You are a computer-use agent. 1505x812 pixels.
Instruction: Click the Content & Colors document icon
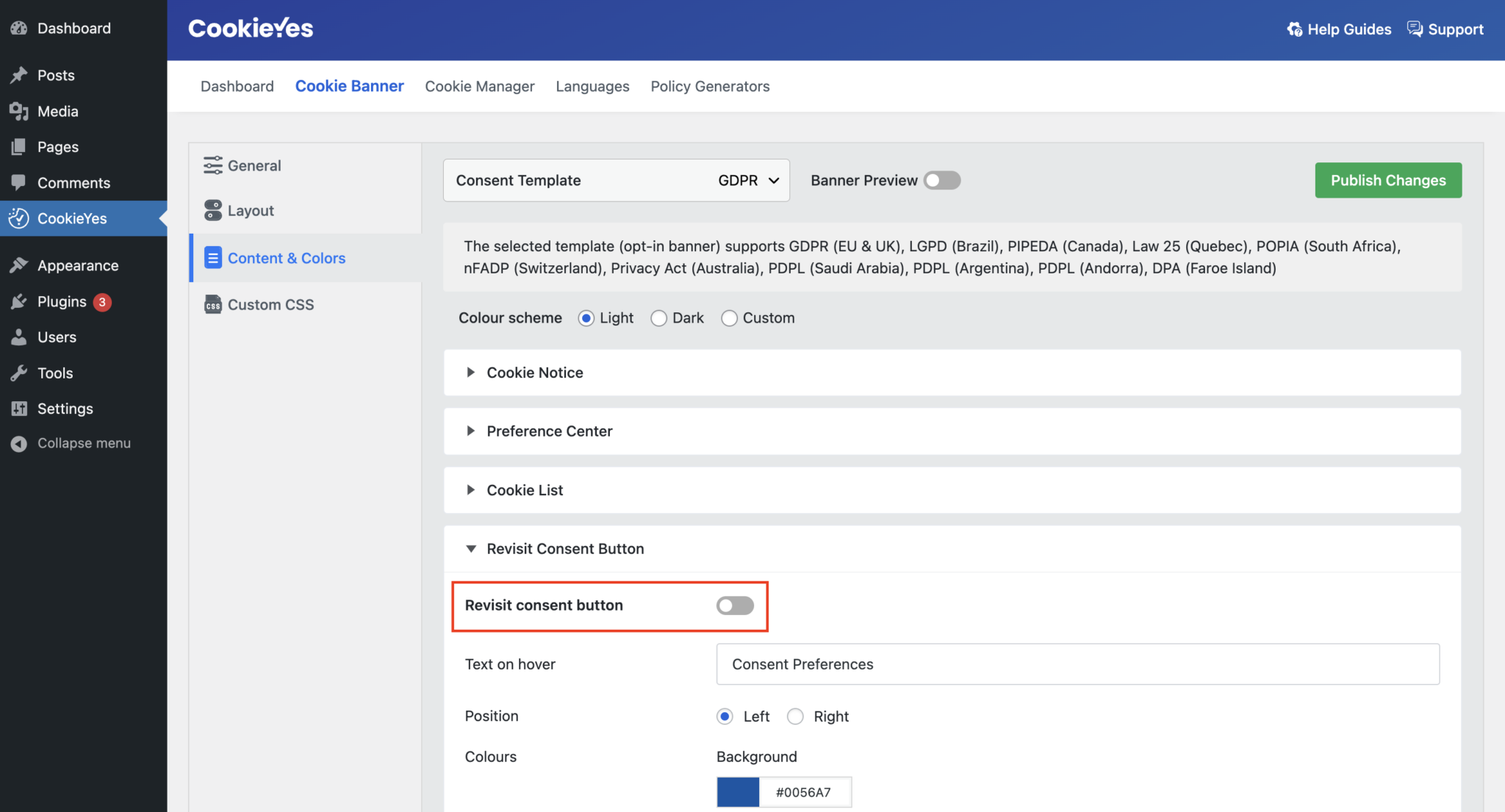coord(213,258)
